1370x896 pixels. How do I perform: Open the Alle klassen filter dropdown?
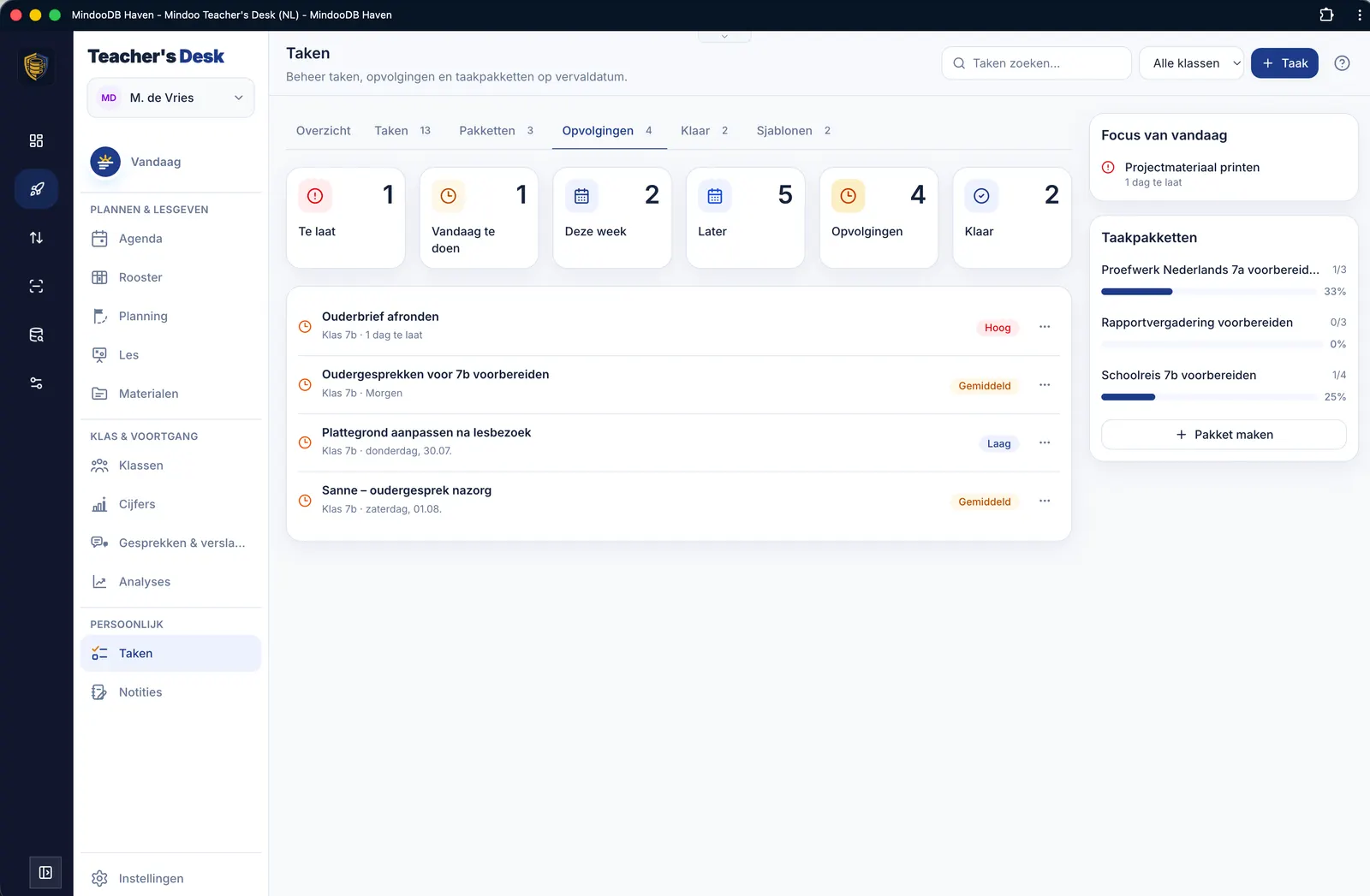pos(1191,63)
